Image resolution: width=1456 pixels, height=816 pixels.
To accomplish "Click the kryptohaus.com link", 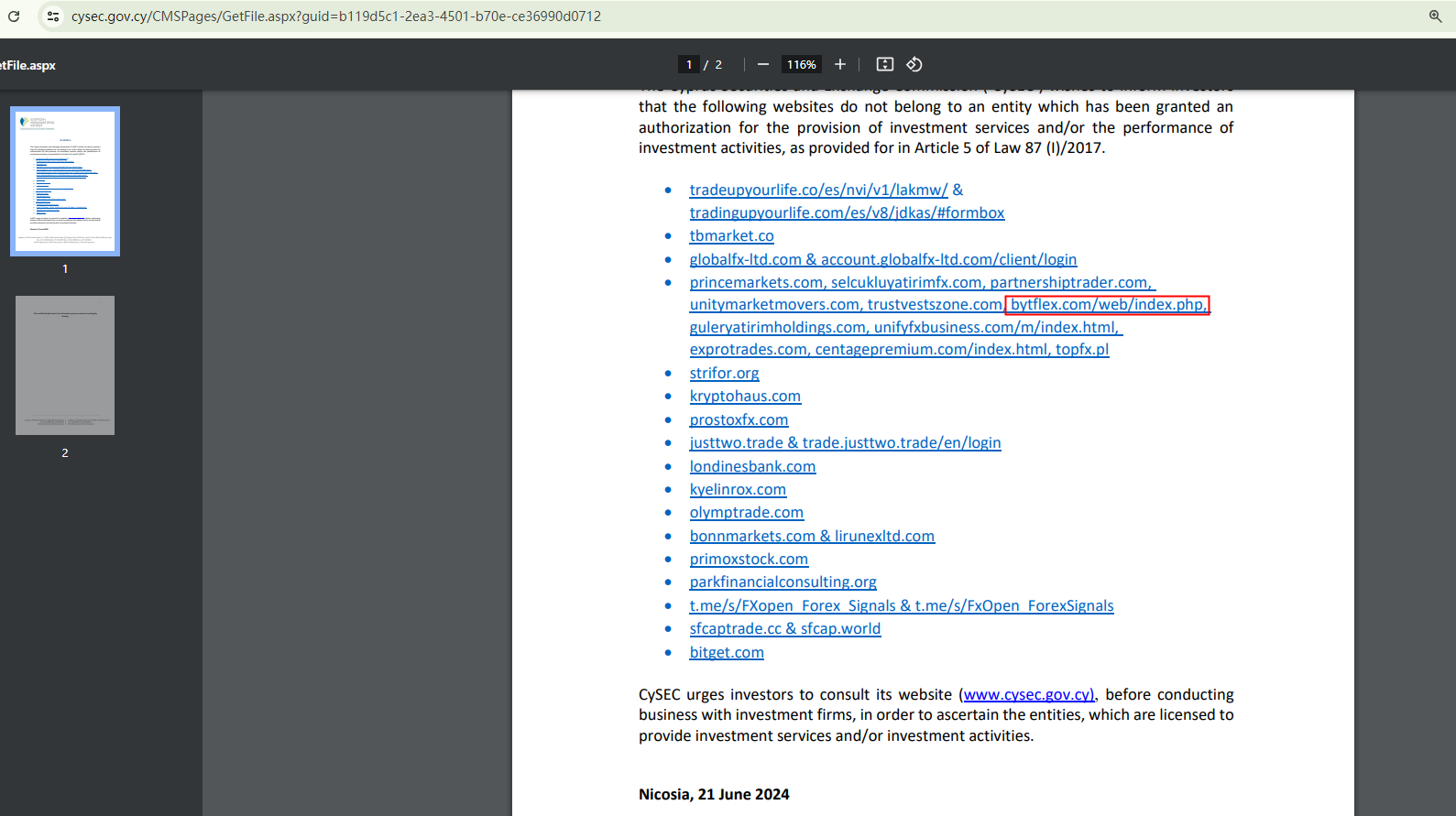I will coord(745,397).
